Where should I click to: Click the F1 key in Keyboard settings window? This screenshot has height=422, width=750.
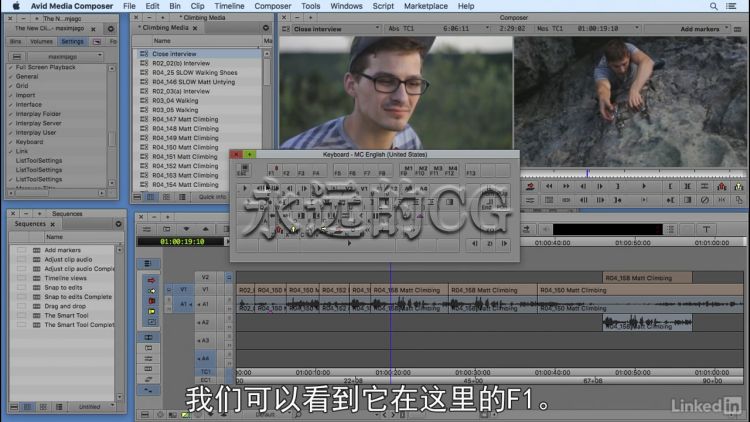coord(273,171)
